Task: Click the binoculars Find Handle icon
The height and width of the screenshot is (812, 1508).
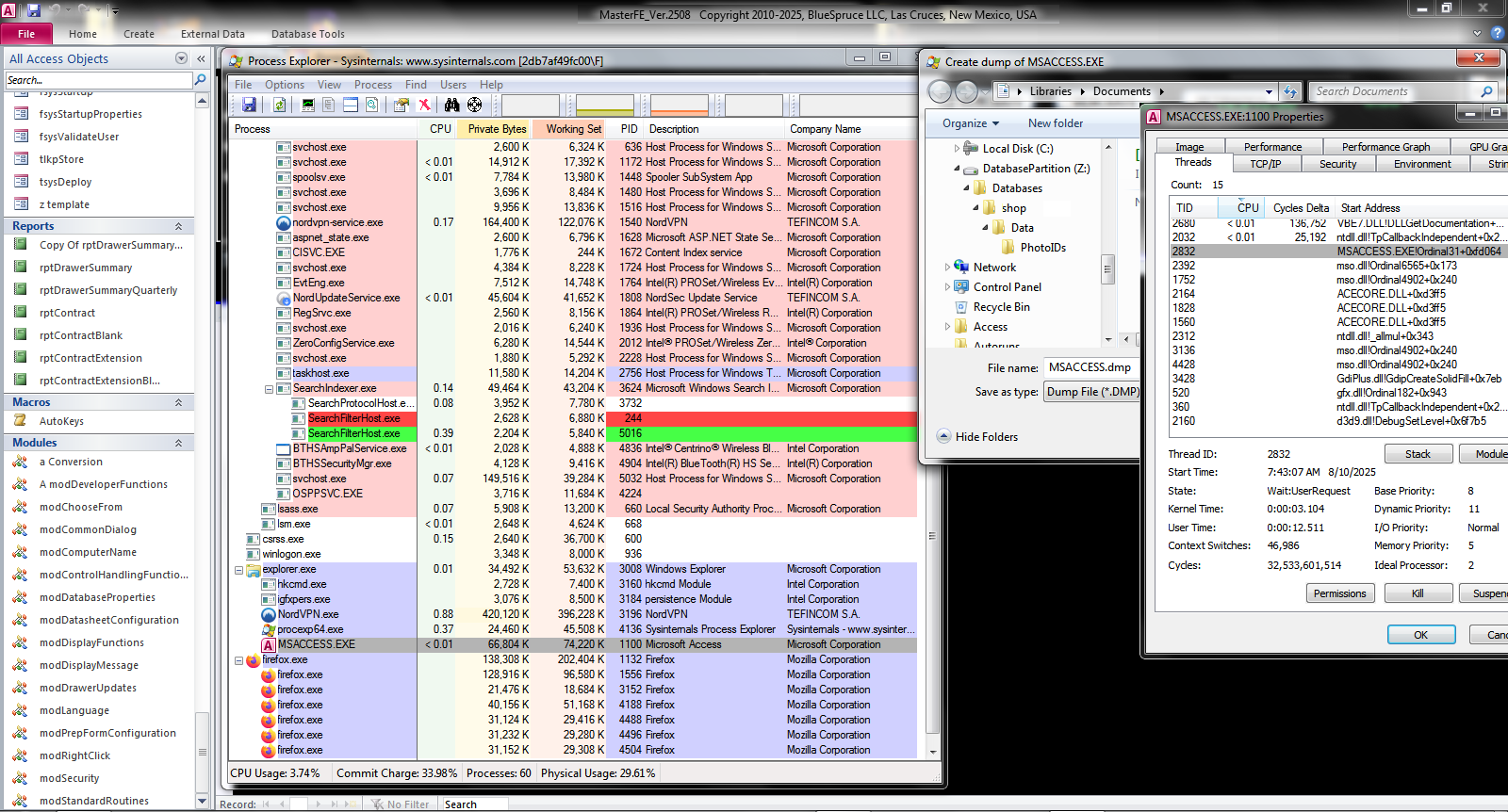Action: click(452, 105)
